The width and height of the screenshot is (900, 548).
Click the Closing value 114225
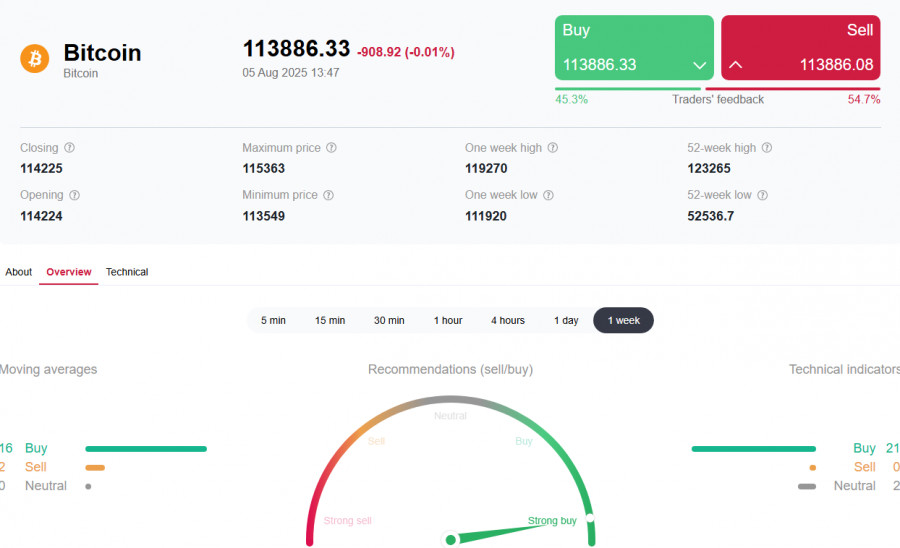[x=41, y=169]
